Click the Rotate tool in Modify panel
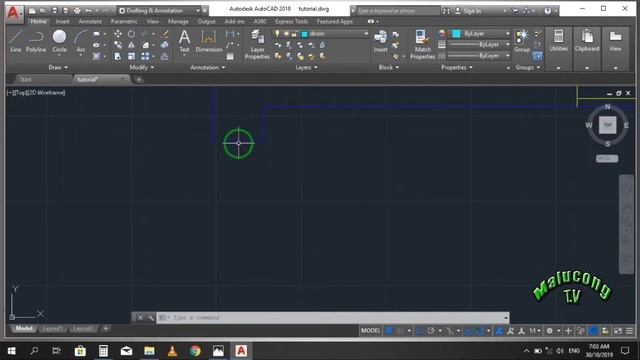This screenshot has width=640, height=360. coord(131,34)
